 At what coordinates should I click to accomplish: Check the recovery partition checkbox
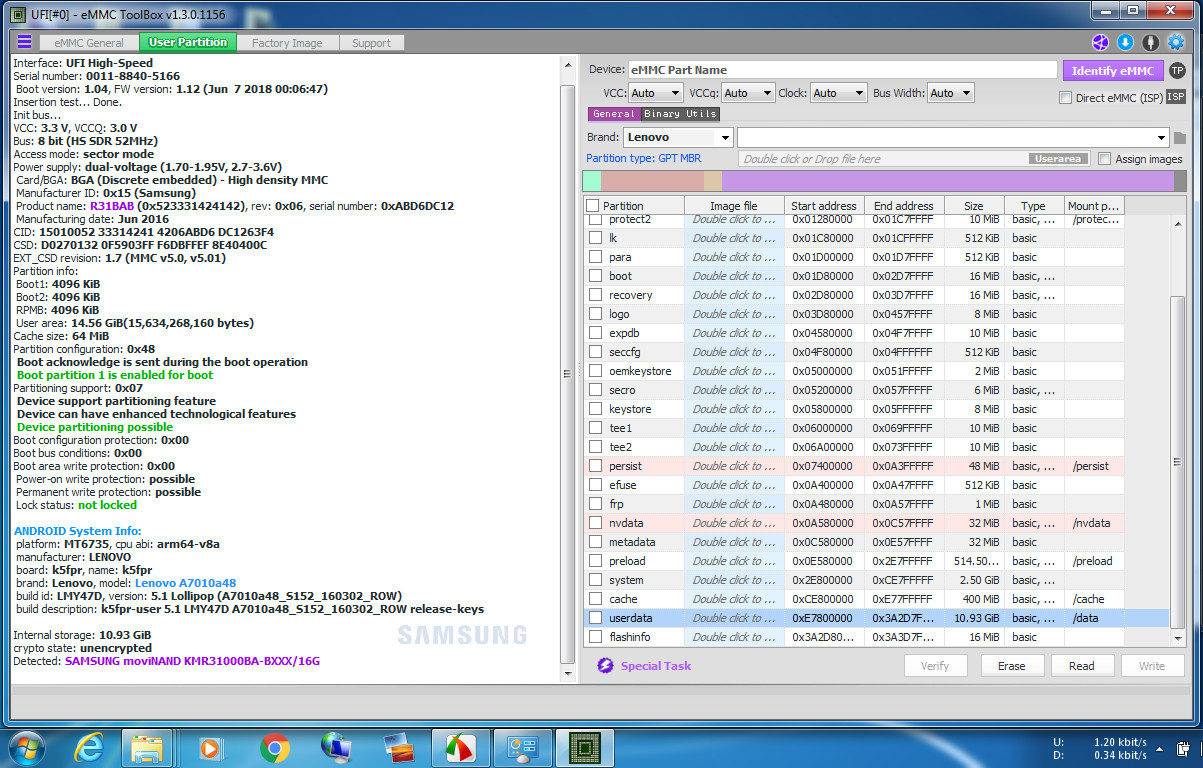[x=595, y=295]
